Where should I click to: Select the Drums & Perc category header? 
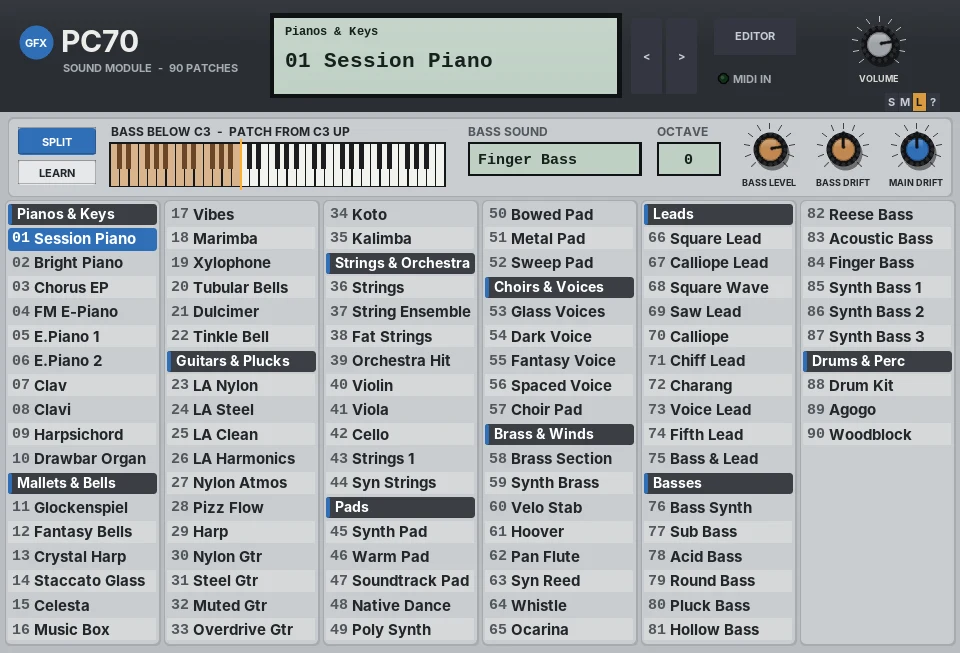[877, 361]
